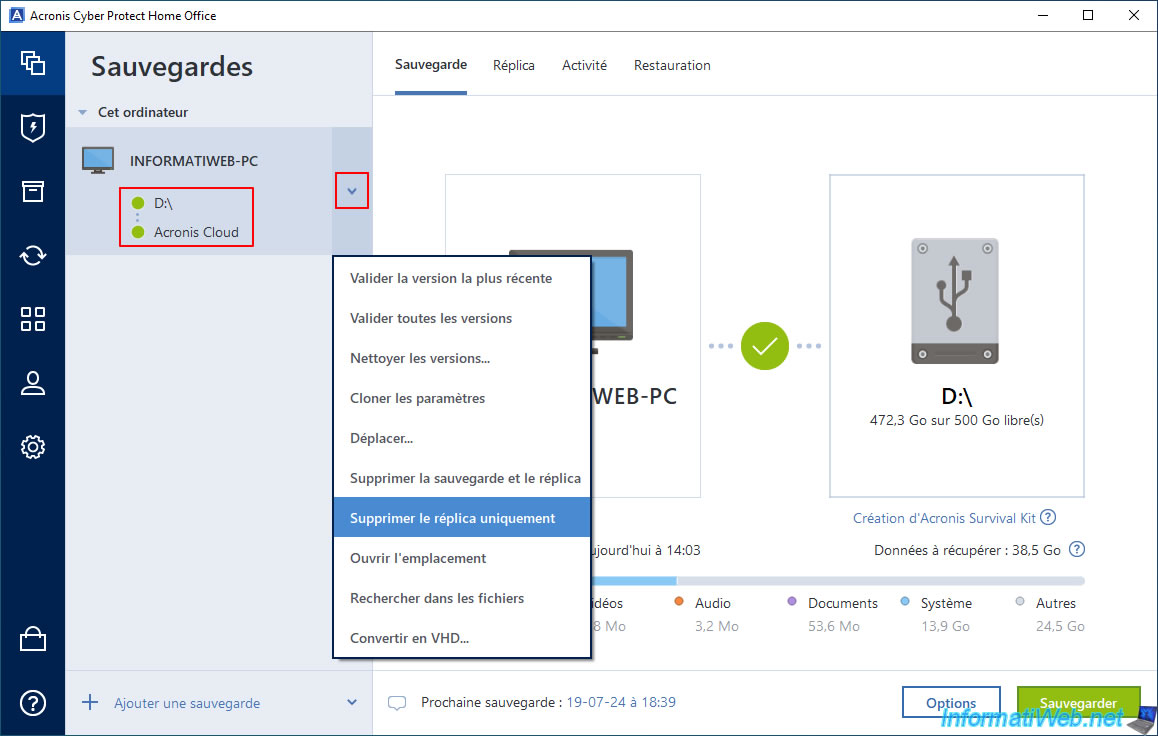Click the next backup time 19-07-24 à 18:39
Image resolution: width=1158 pixels, height=736 pixels.
(621, 702)
